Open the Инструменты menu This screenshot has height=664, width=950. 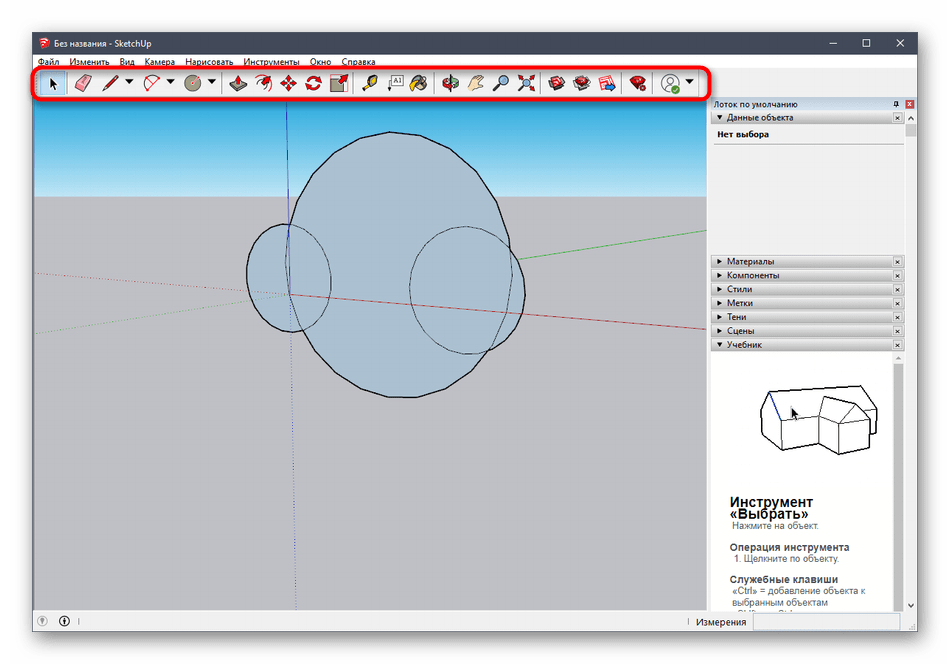tap(271, 62)
